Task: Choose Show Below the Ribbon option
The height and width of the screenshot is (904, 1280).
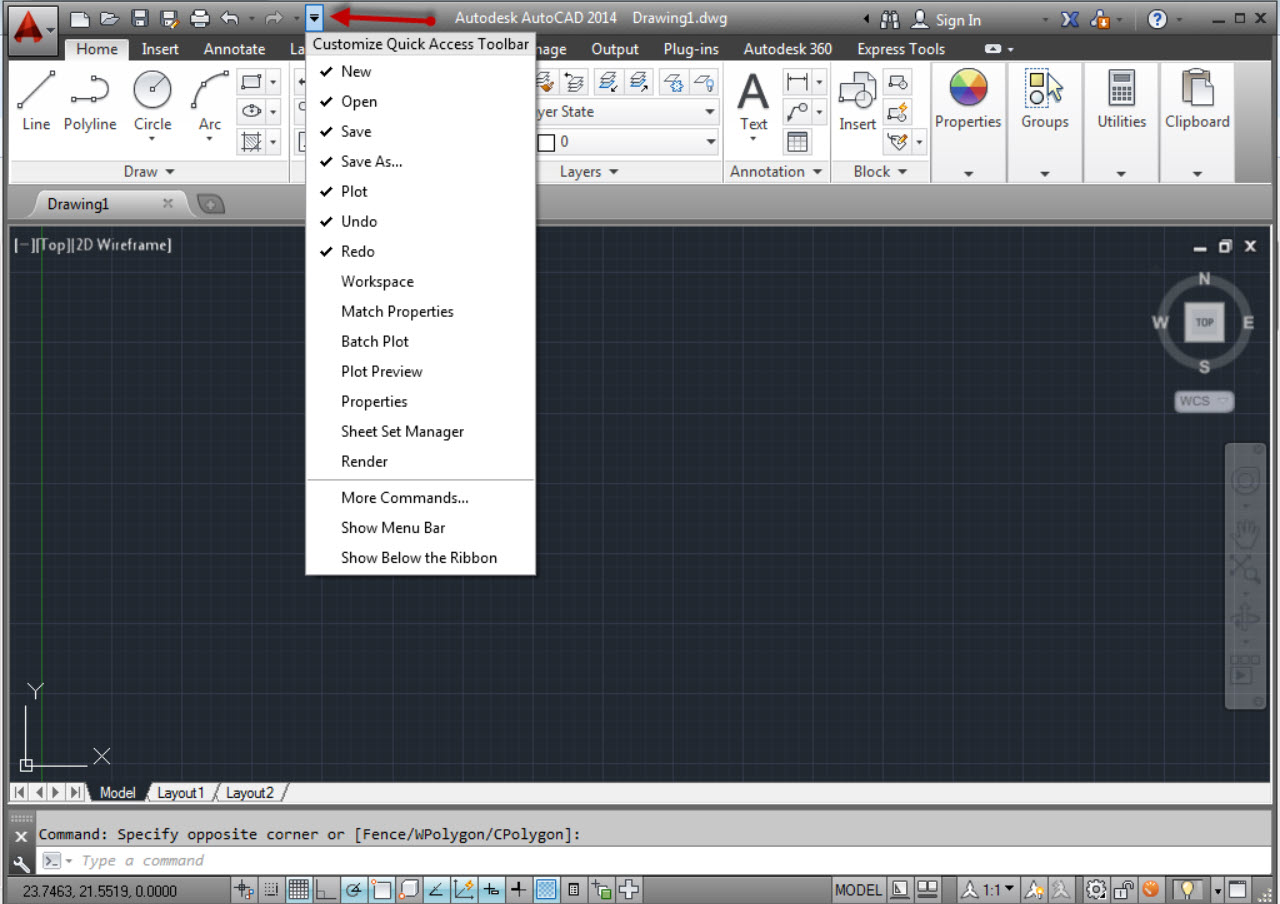Action: [420, 557]
